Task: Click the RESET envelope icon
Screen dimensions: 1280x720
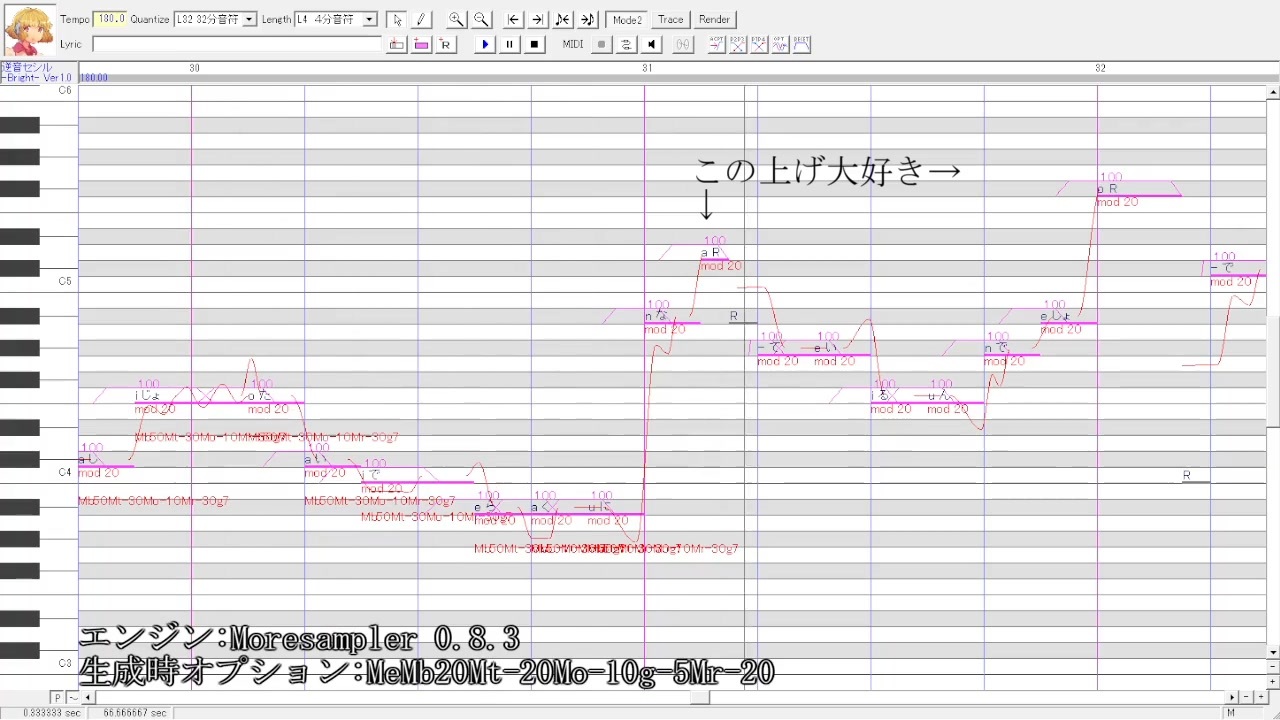Action: point(802,44)
